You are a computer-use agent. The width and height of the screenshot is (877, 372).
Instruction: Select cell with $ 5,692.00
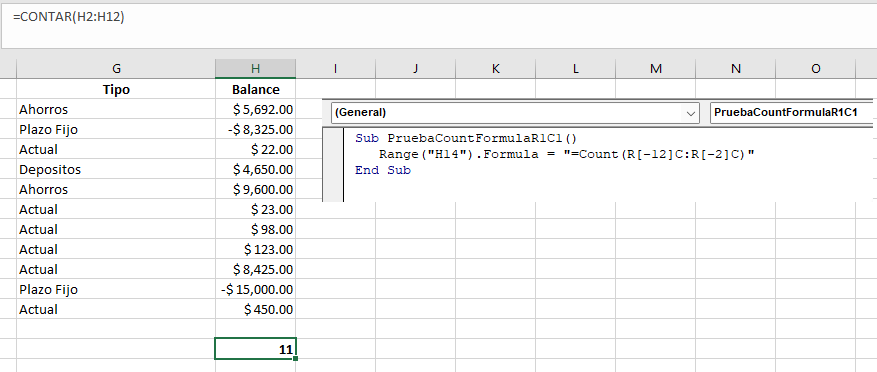click(x=256, y=110)
